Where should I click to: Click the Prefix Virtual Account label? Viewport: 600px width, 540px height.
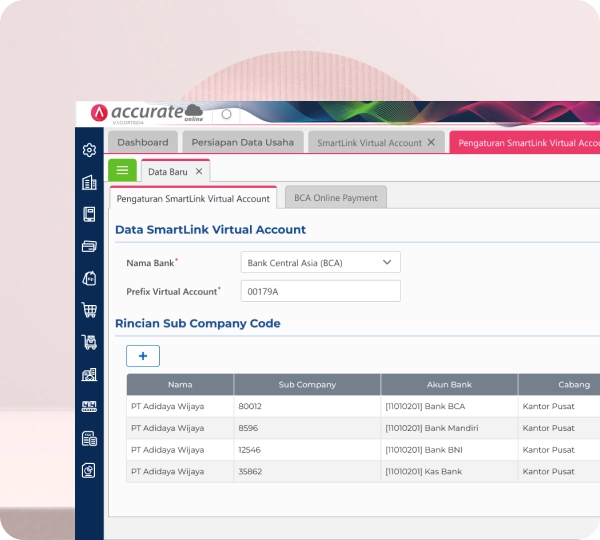click(173, 292)
